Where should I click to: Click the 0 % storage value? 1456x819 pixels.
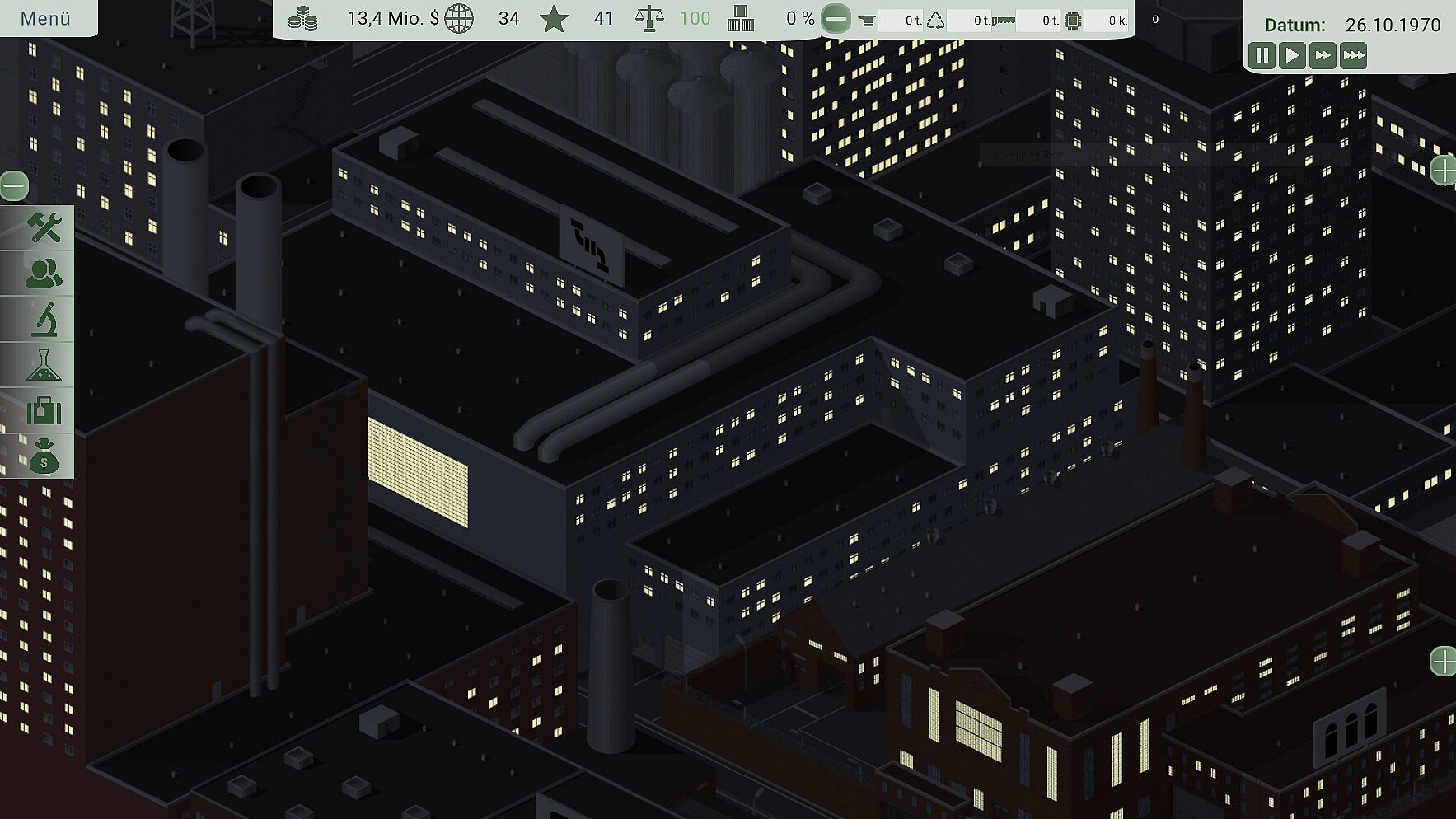point(800,18)
